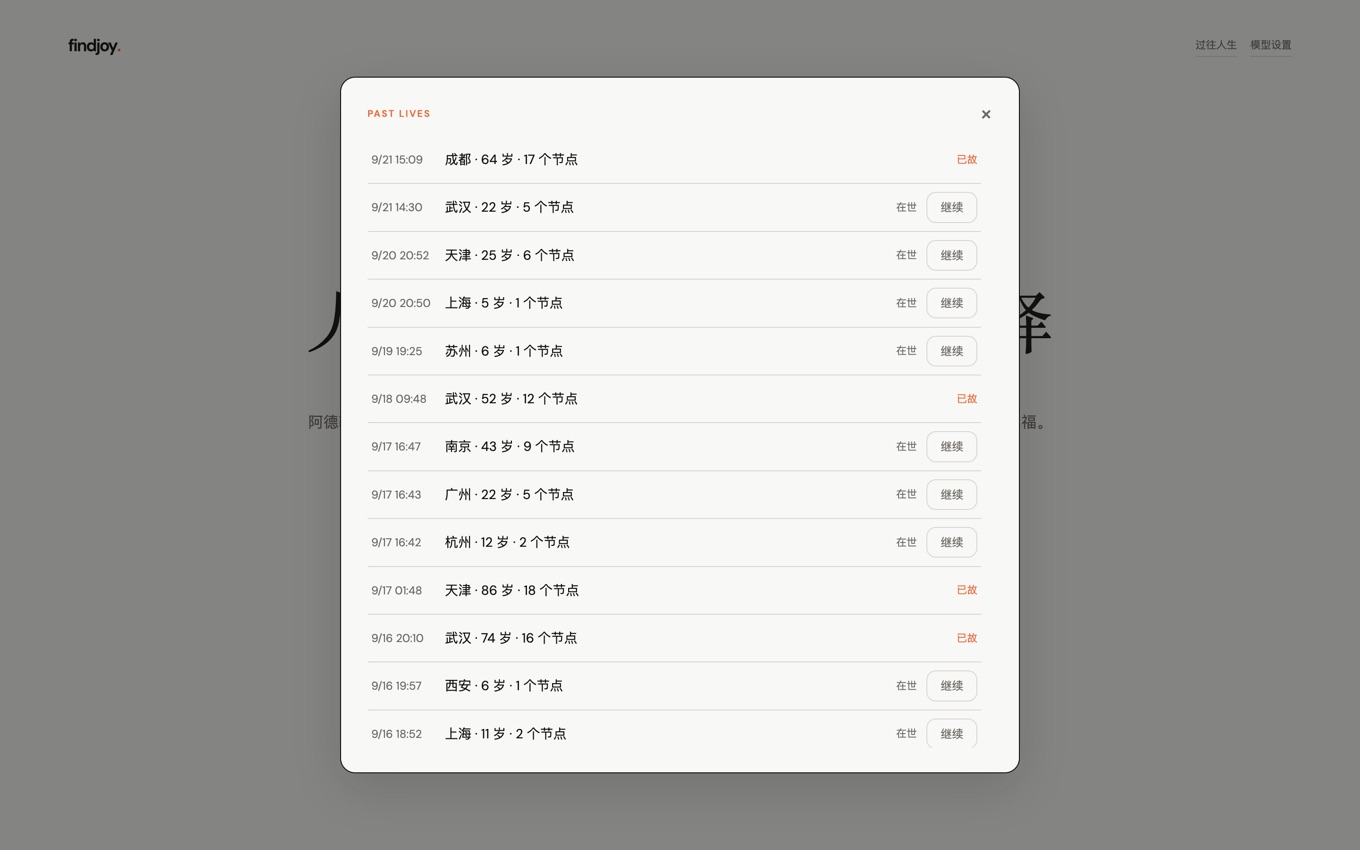Click the 9/17 01:48 timestamp
Image resolution: width=1360 pixels, height=850 pixels.
(397, 590)
